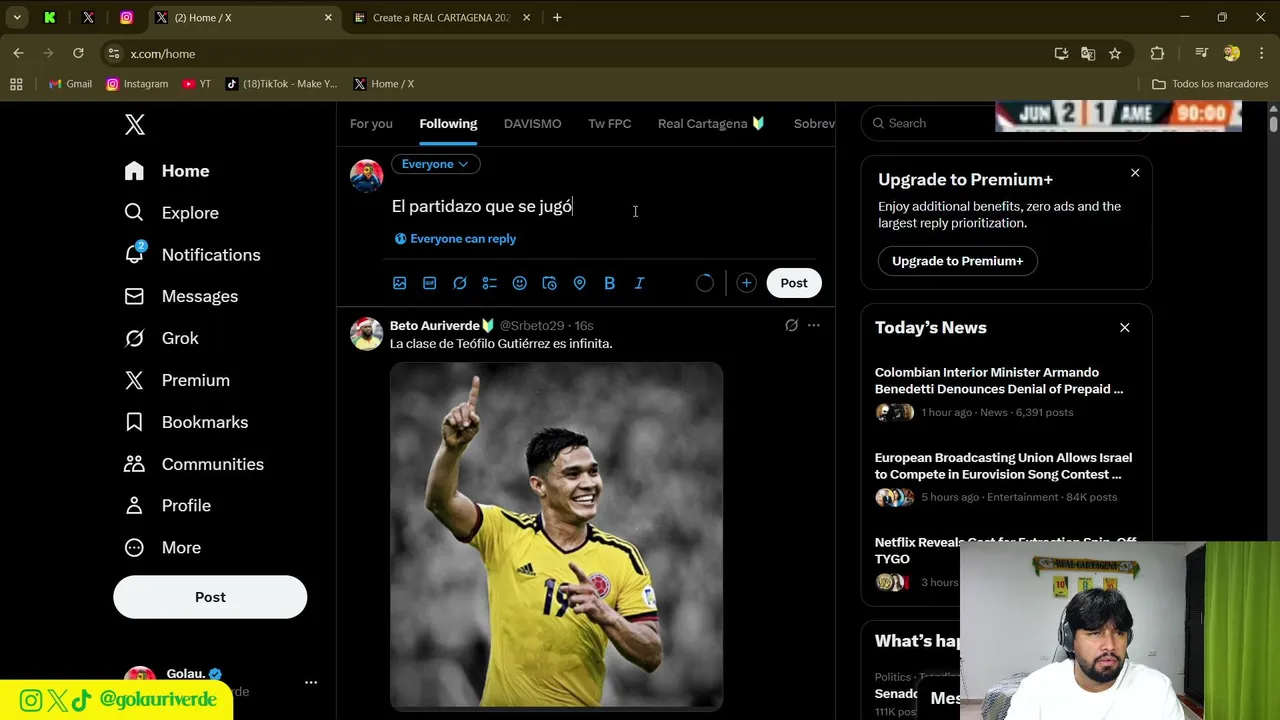Open the Real Cartagena tab

point(711,124)
